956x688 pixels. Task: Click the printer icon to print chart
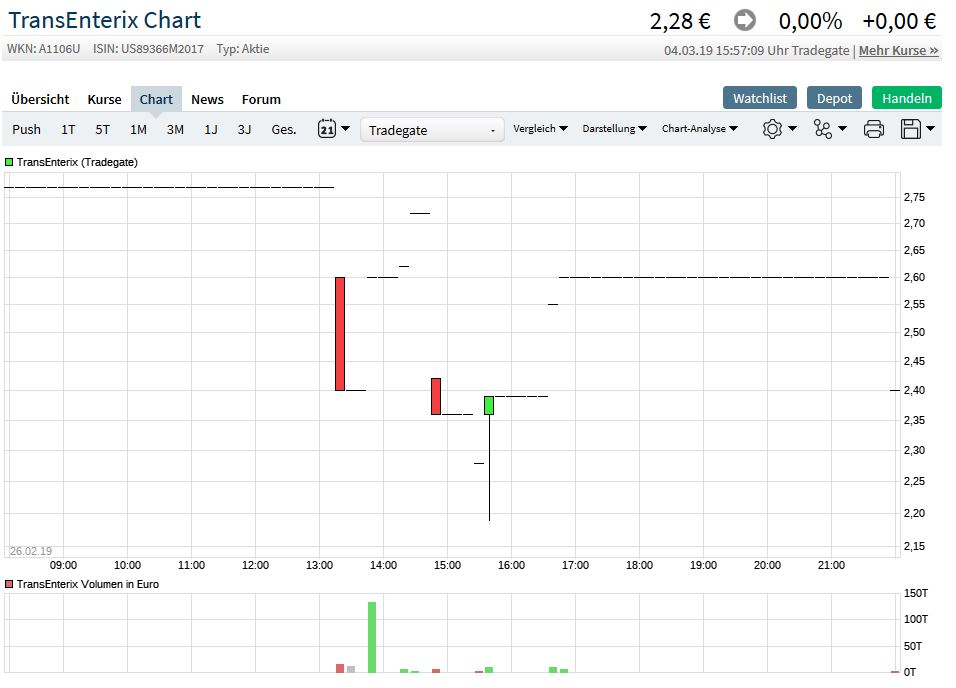873,129
